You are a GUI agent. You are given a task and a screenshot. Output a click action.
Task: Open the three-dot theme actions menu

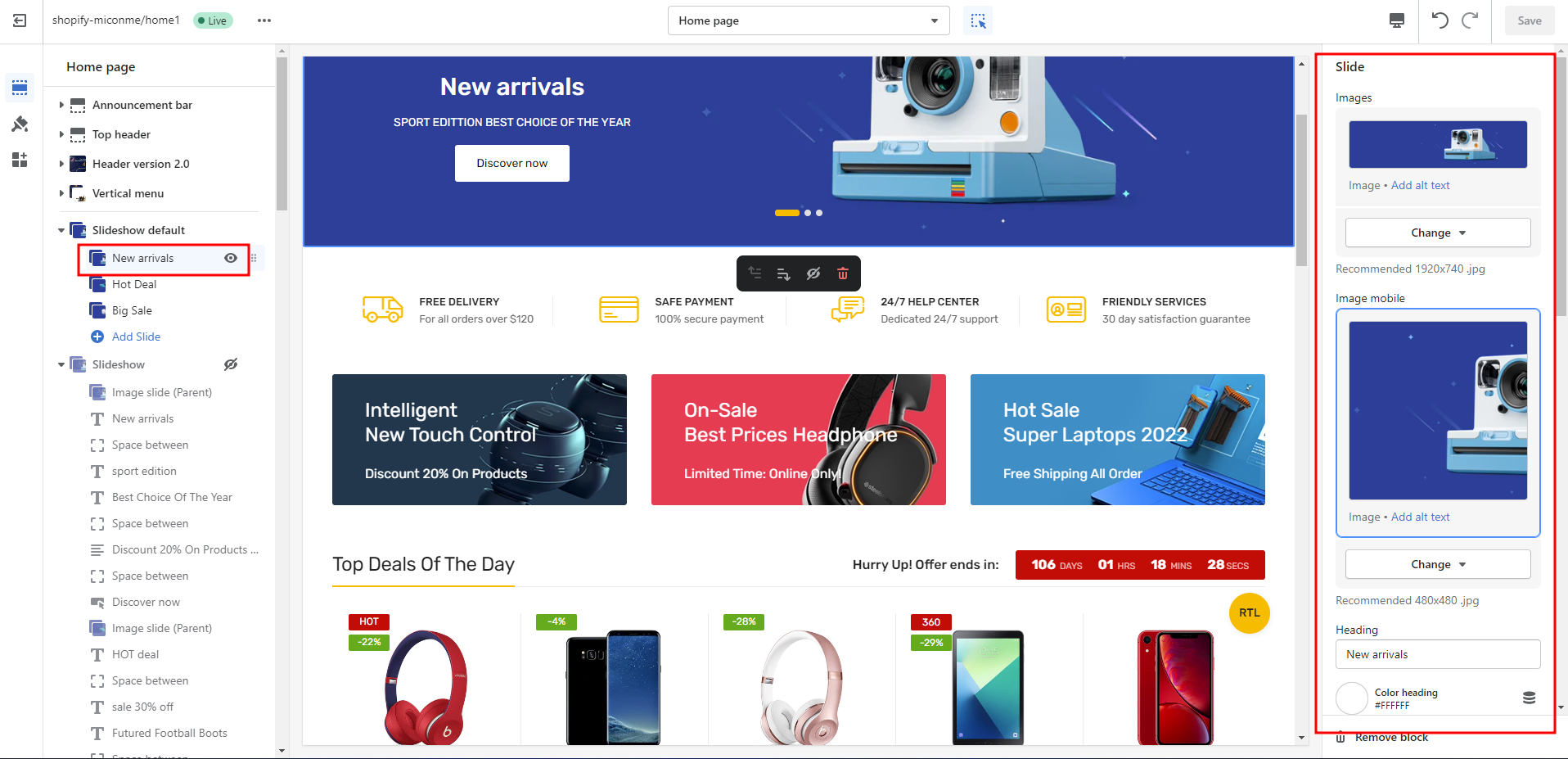[x=264, y=20]
